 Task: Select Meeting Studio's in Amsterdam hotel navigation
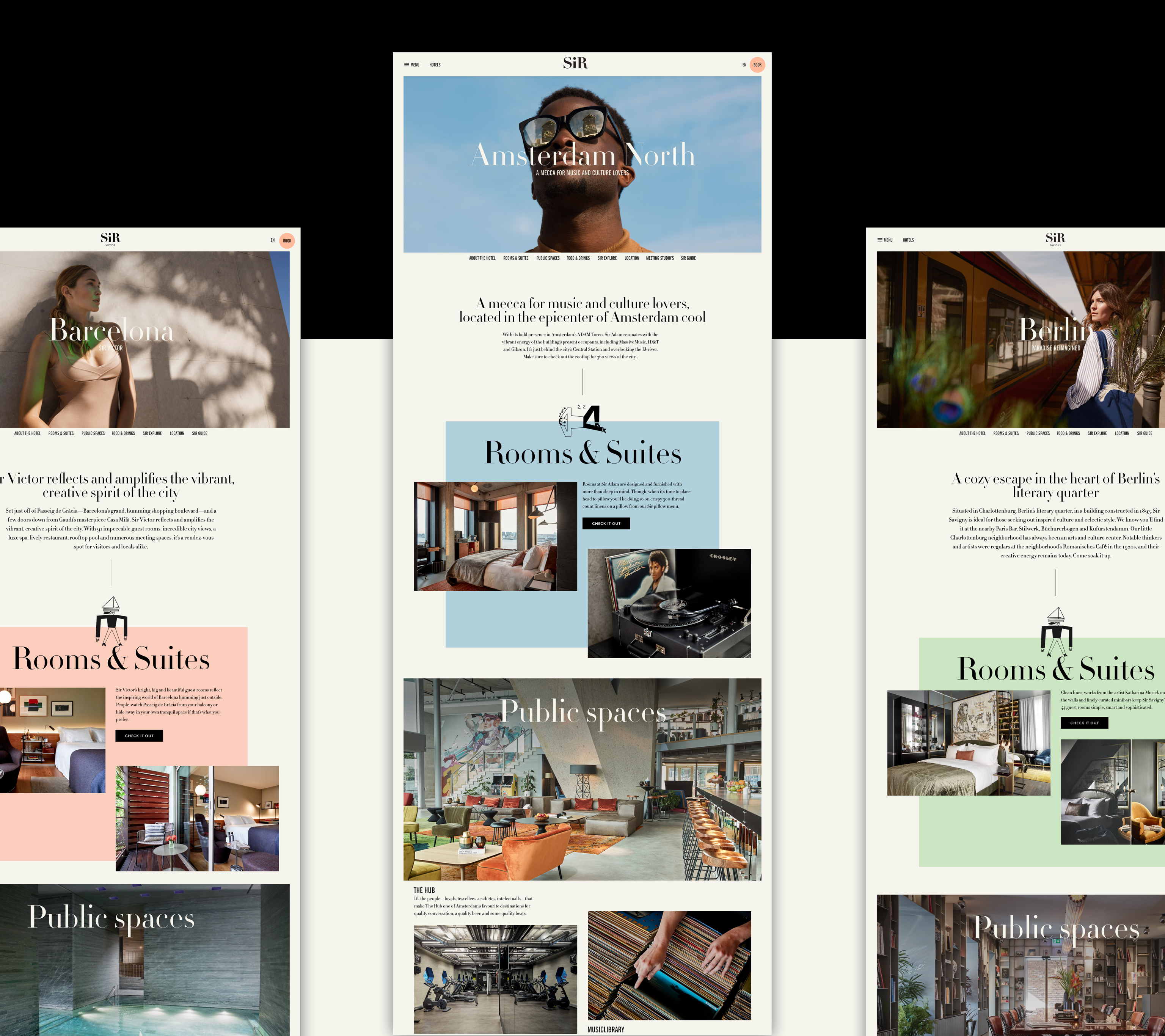tap(659, 258)
